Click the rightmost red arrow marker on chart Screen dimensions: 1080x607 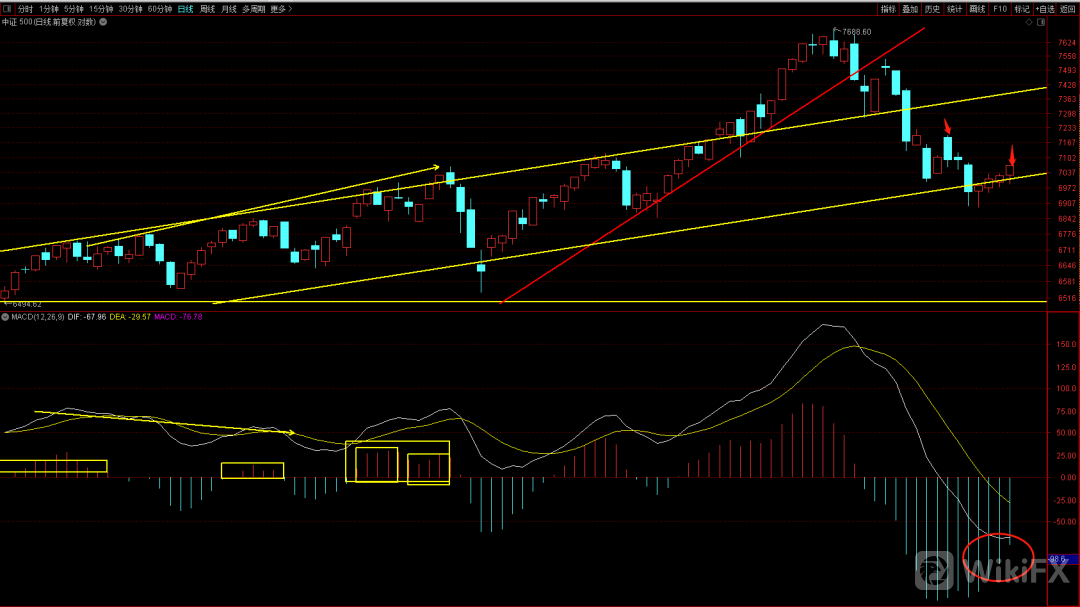[x=1011, y=156]
